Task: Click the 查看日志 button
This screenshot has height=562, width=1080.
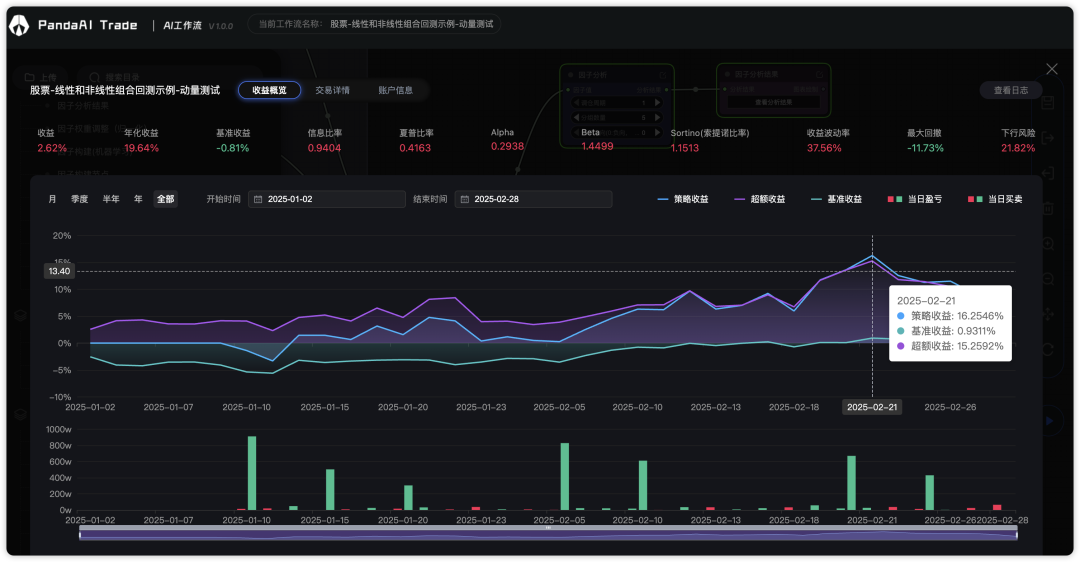Action: [1010, 90]
